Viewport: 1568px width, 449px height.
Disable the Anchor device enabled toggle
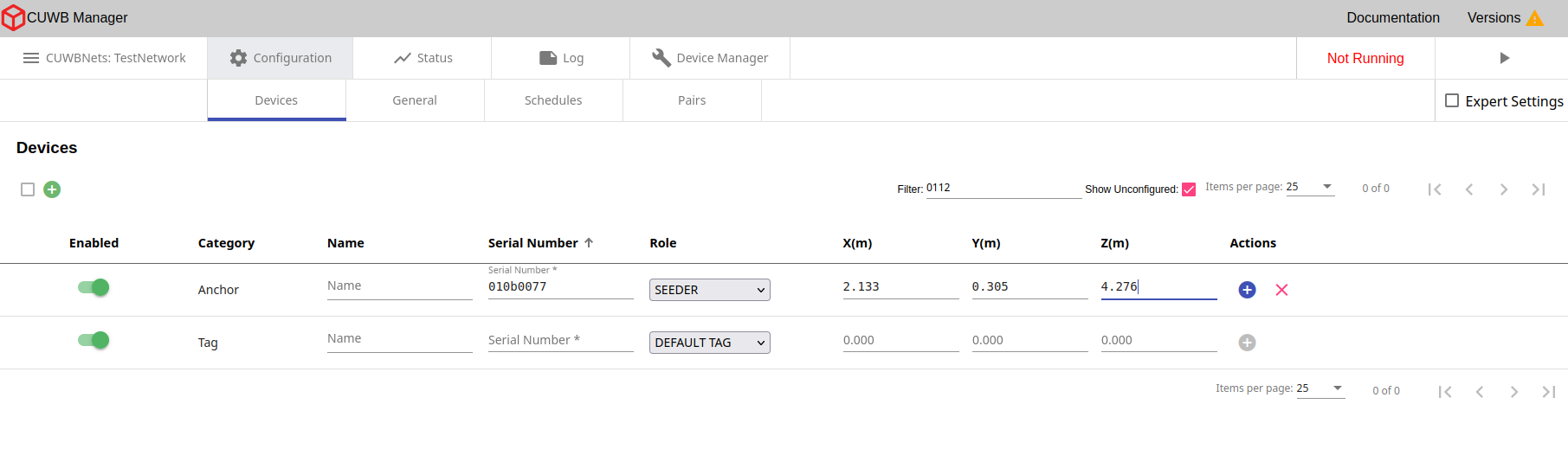pyautogui.click(x=94, y=287)
